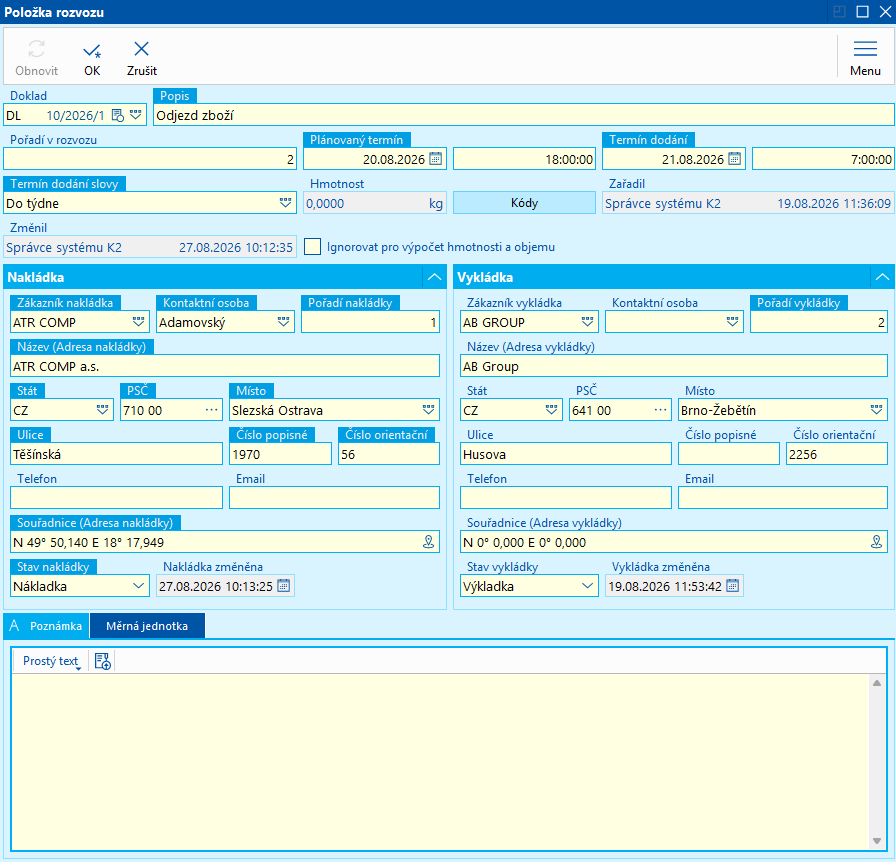
Task: Click scroll up arrow in note area
Action: click(x=877, y=683)
